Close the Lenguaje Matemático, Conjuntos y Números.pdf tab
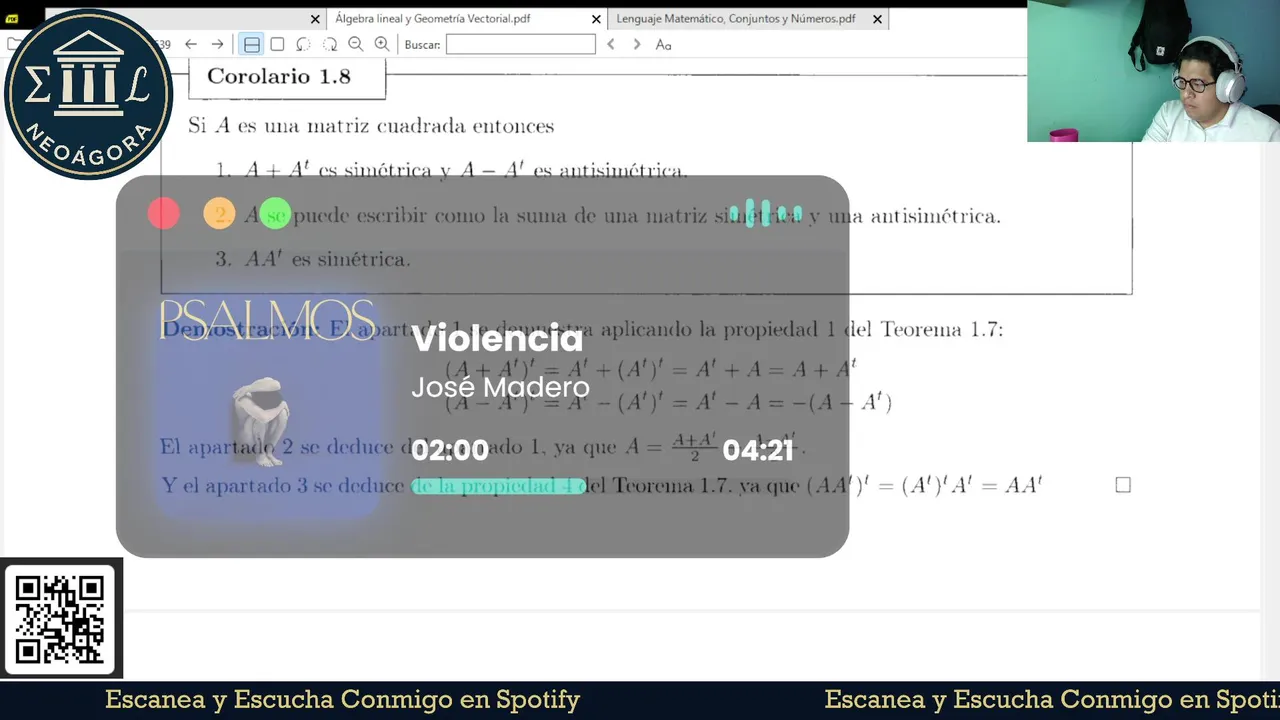The height and width of the screenshot is (720, 1280). (877, 19)
